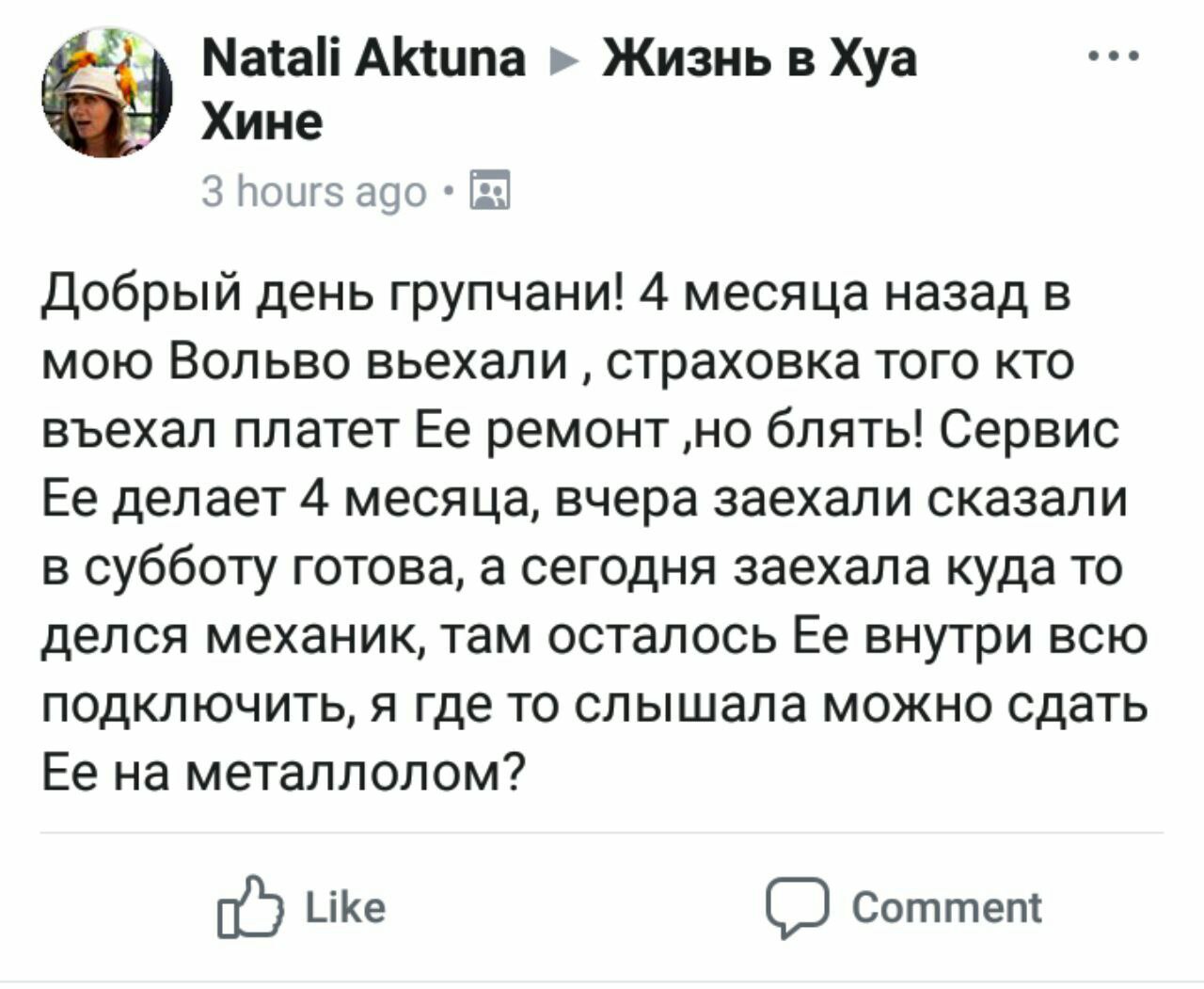Open Natali Aktuna's profile picture

click(106, 91)
